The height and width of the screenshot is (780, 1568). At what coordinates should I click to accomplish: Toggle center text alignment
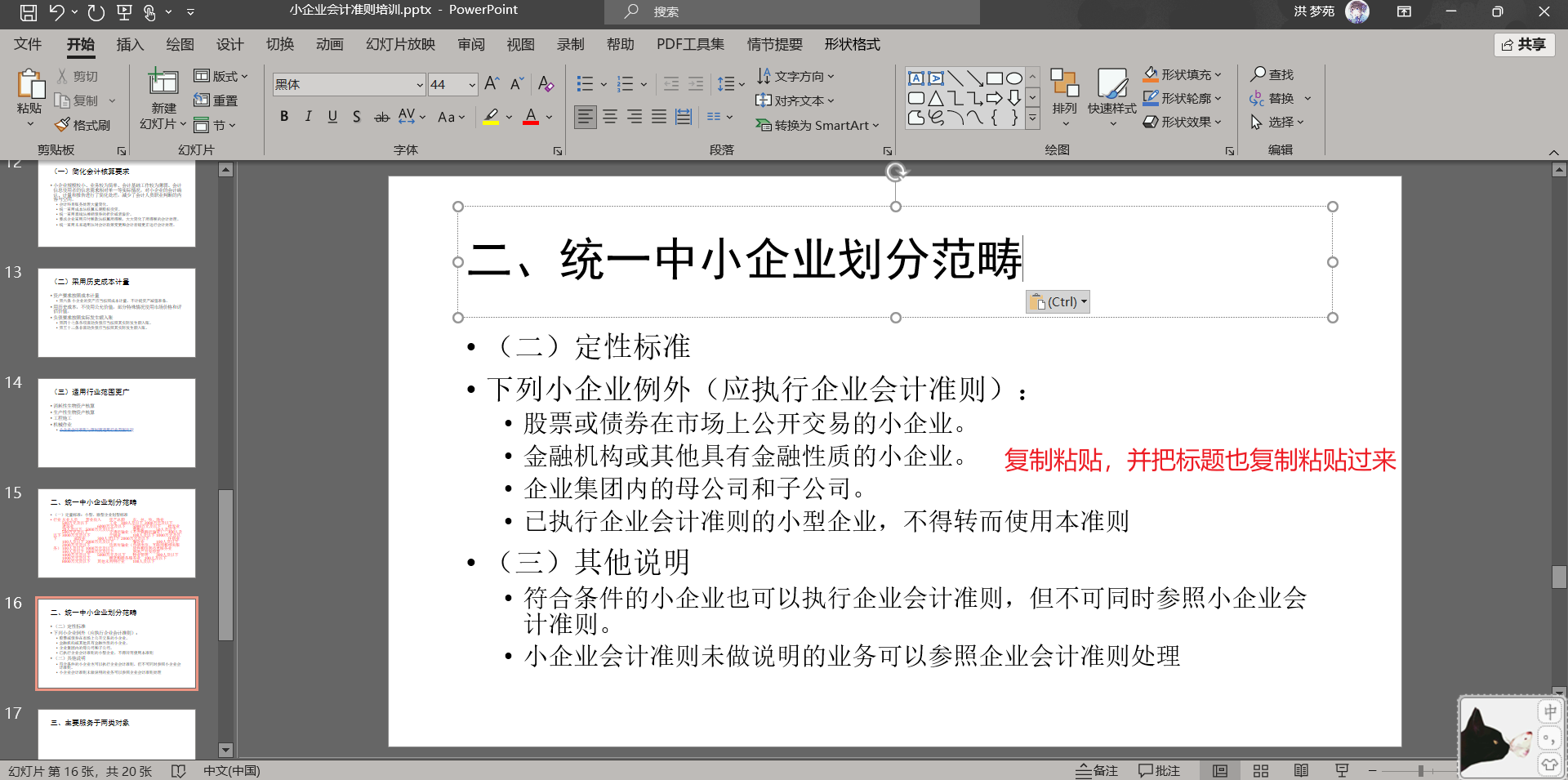pos(610,117)
